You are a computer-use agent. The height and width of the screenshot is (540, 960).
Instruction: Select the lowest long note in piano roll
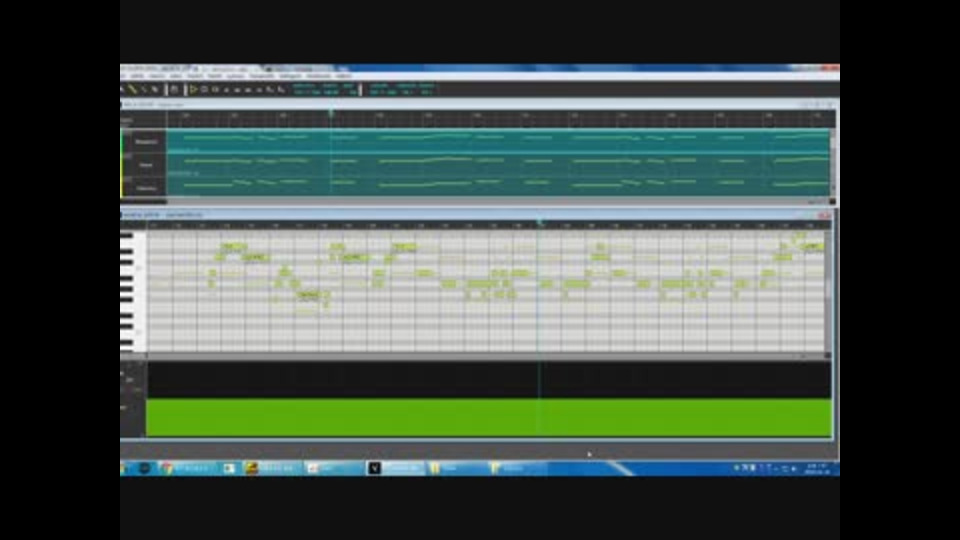(310, 295)
